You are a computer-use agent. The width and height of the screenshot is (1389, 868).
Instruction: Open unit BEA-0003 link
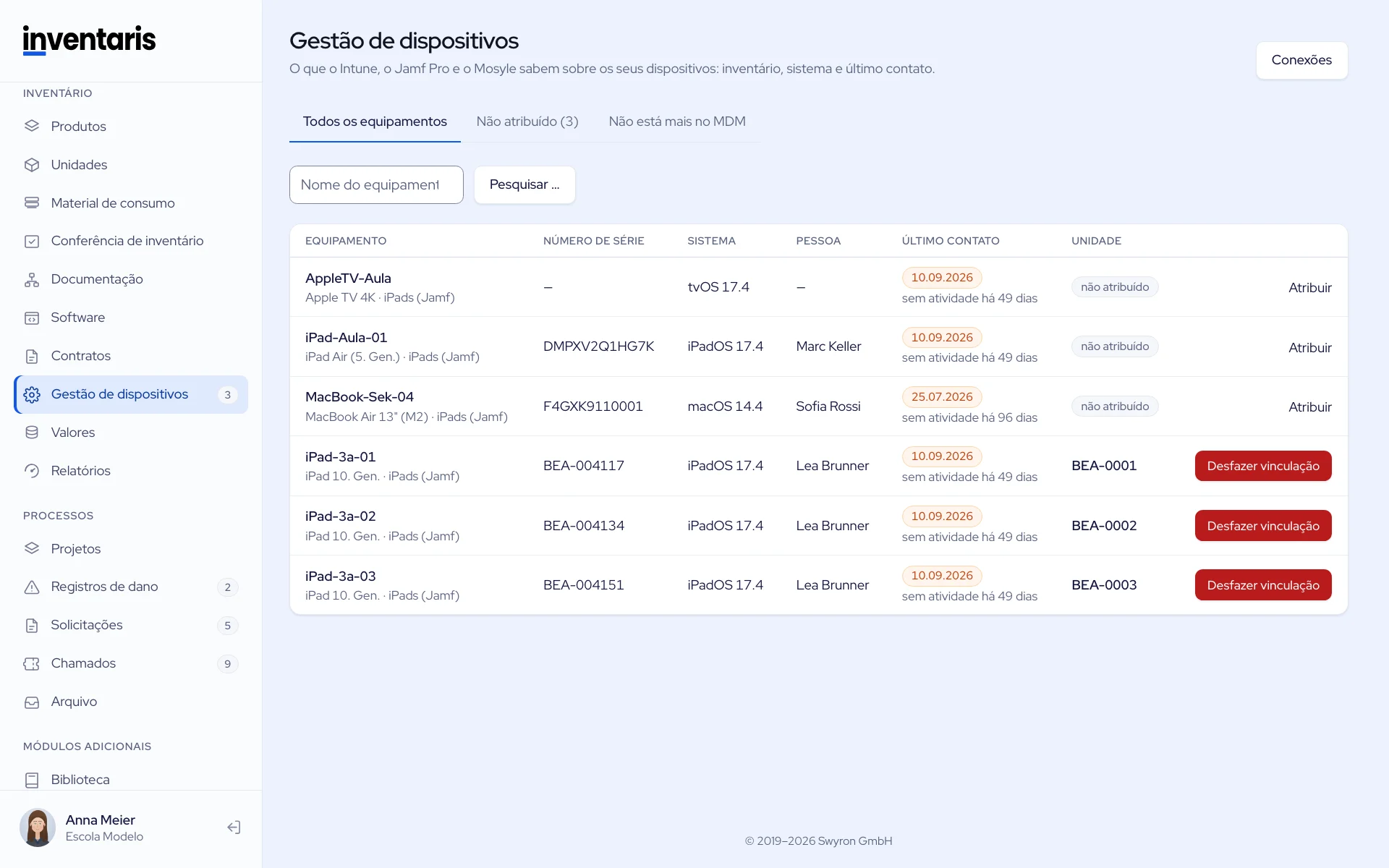point(1104,585)
